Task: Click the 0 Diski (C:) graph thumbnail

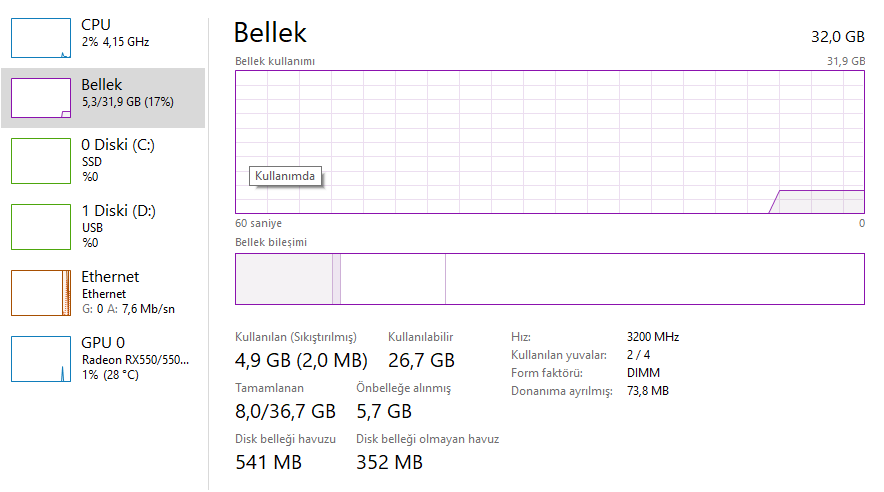Action: click(40, 161)
